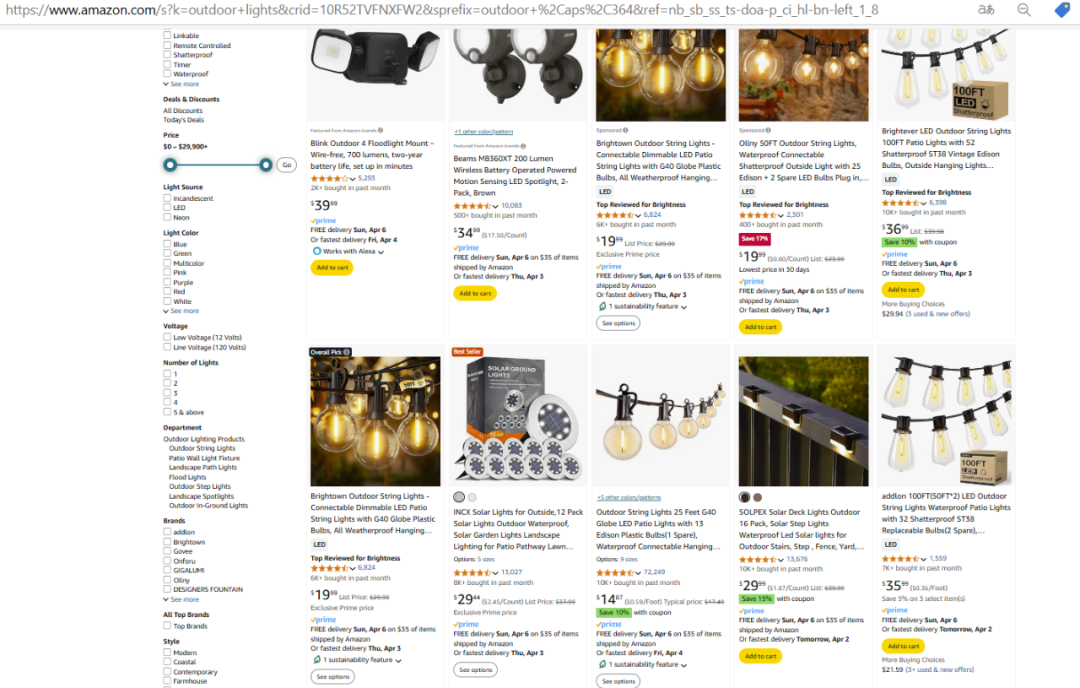Click the Works with Alexa ring icon
The height and width of the screenshot is (688, 1080).
317,251
